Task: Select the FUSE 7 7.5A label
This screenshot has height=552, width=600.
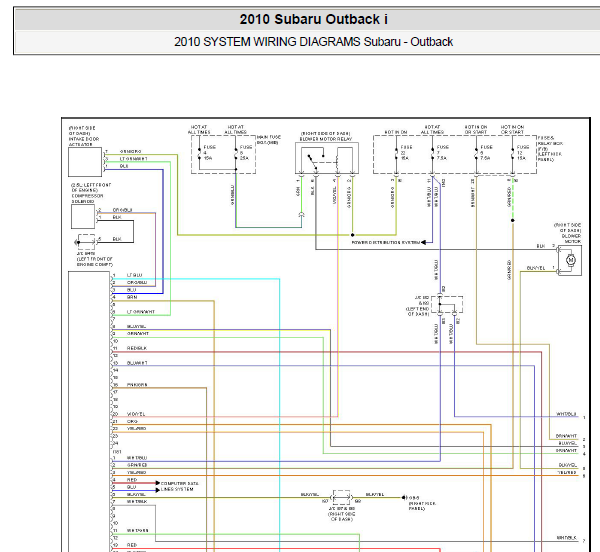Action: [x=443, y=152]
